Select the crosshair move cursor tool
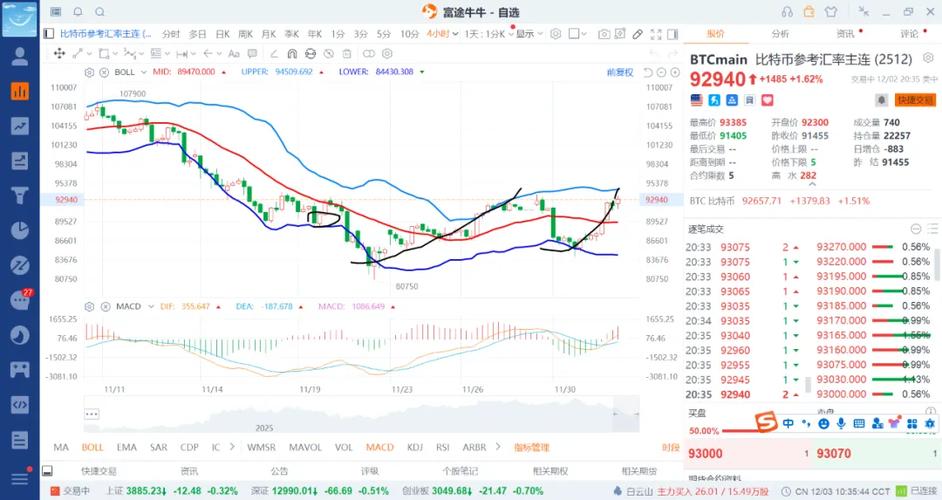Screen dimensions: 942x500 [x=59, y=53]
